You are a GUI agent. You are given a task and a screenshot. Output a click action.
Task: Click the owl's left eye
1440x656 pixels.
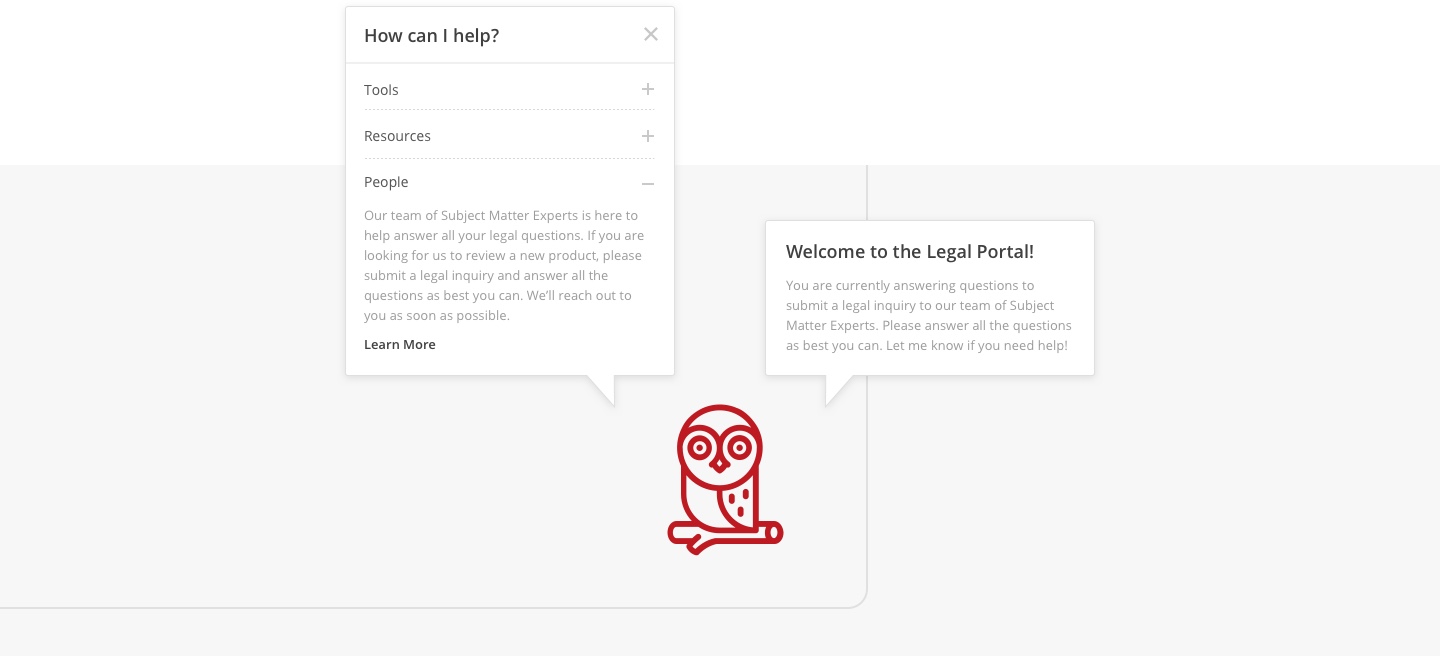tap(701, 444)
